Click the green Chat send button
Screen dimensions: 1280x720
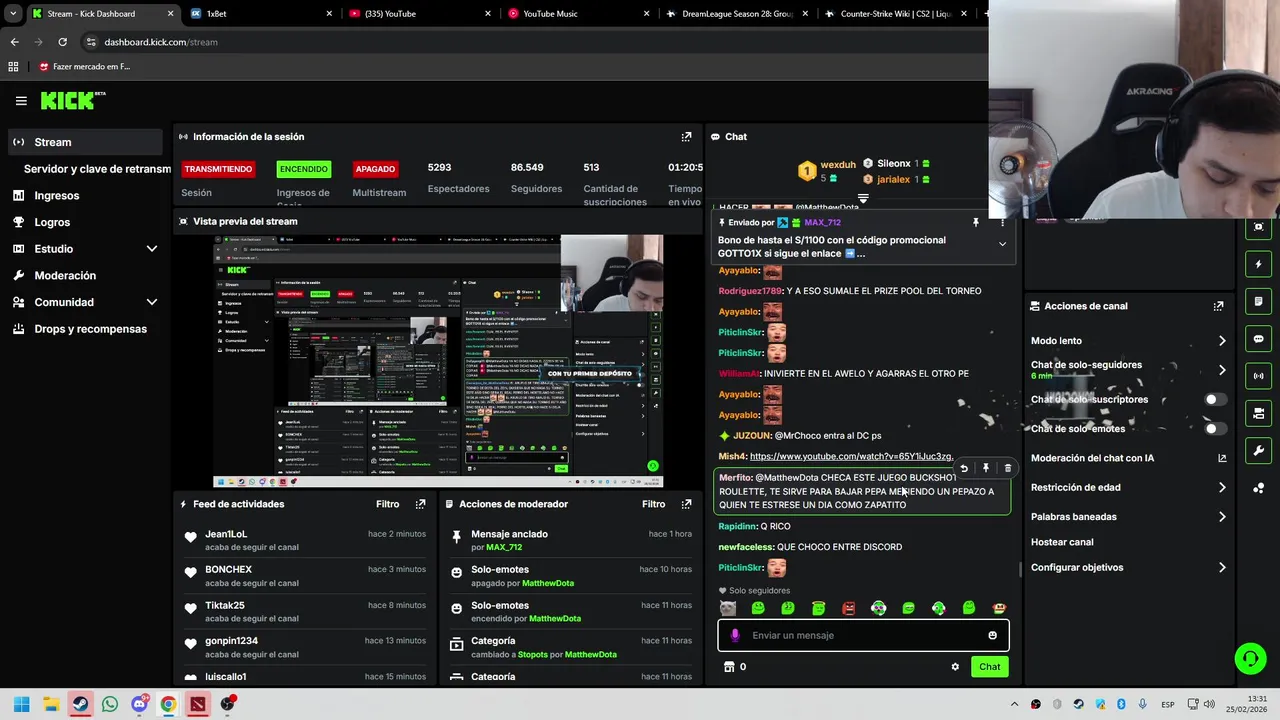pos(989,667)
